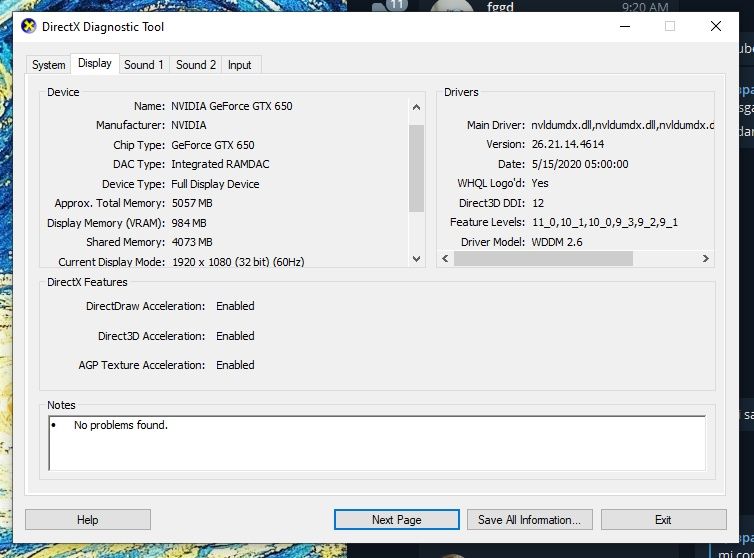754x558 pixels.
Task: Click the total memory value 5057 MB
Action: (192, 203)
